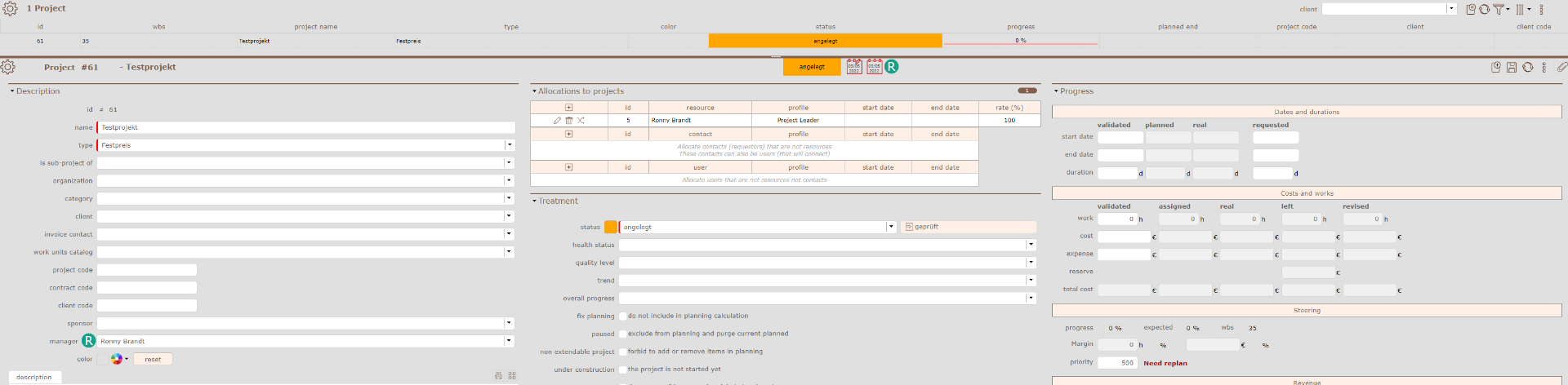Edit Ronny Brandt allocation with the pencil icon
1568x385 pixels.
tap(557, 120)
